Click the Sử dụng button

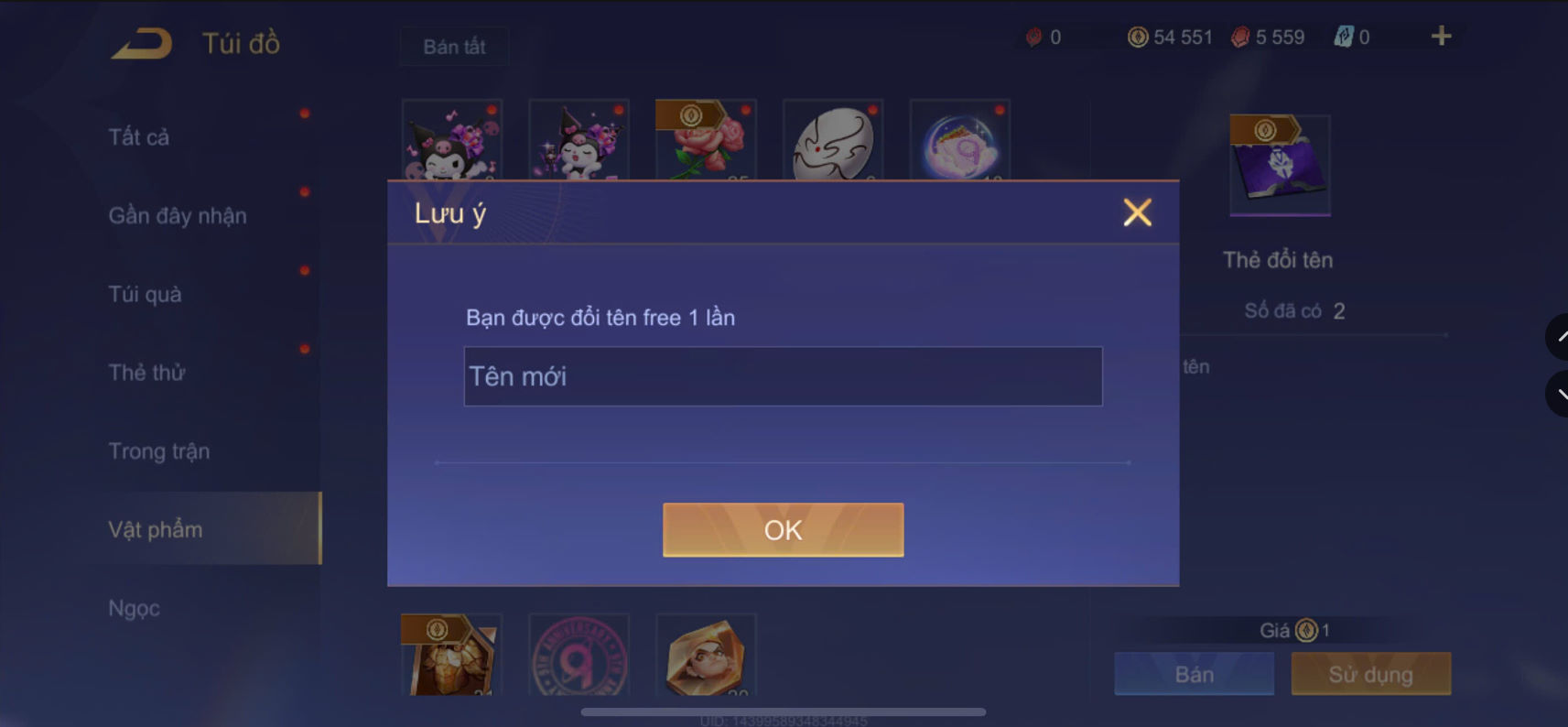point(1370,674)
